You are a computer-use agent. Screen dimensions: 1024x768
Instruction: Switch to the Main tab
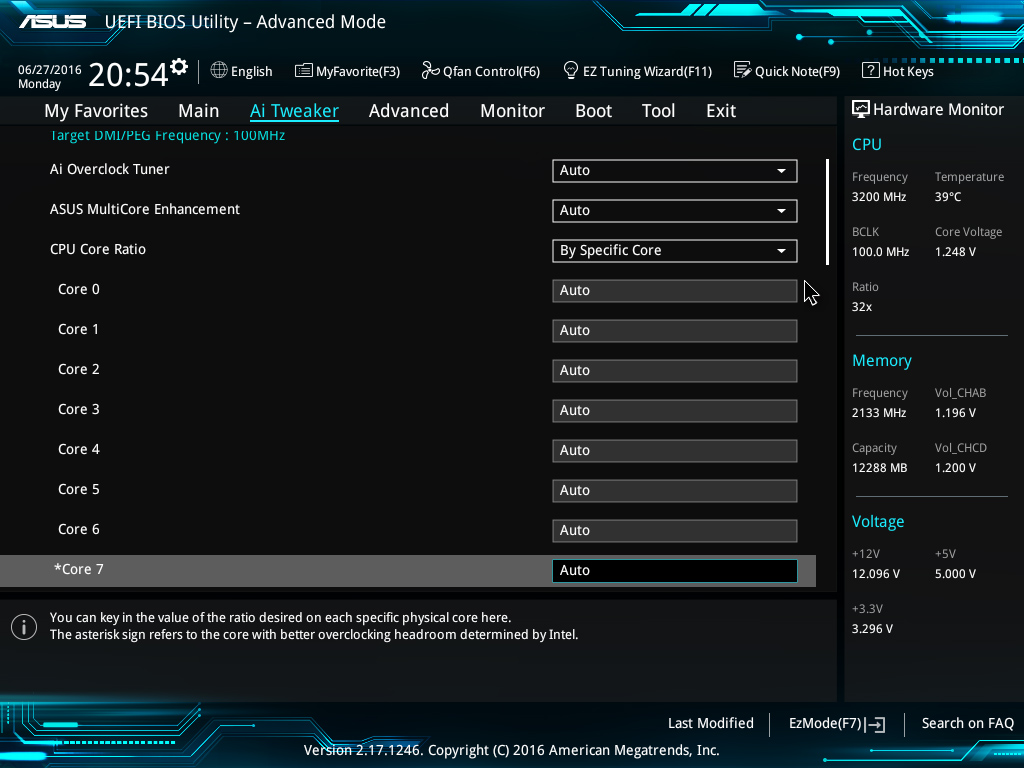pos(199,111)
